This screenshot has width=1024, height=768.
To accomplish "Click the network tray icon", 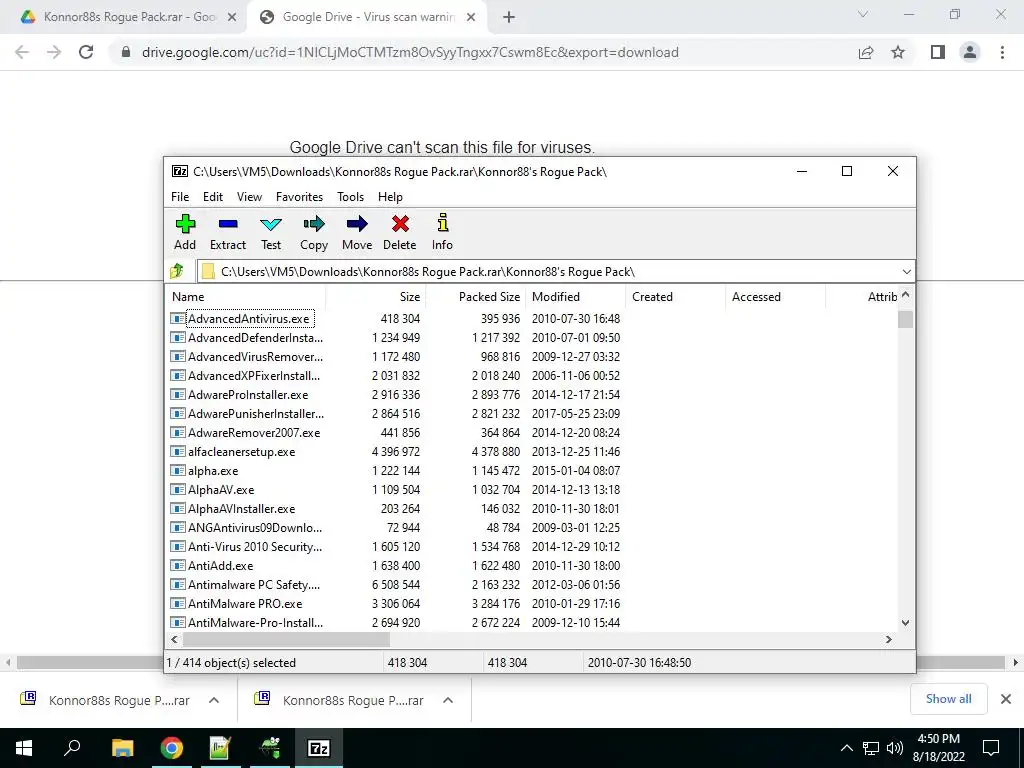I will [x=871, y=748].
